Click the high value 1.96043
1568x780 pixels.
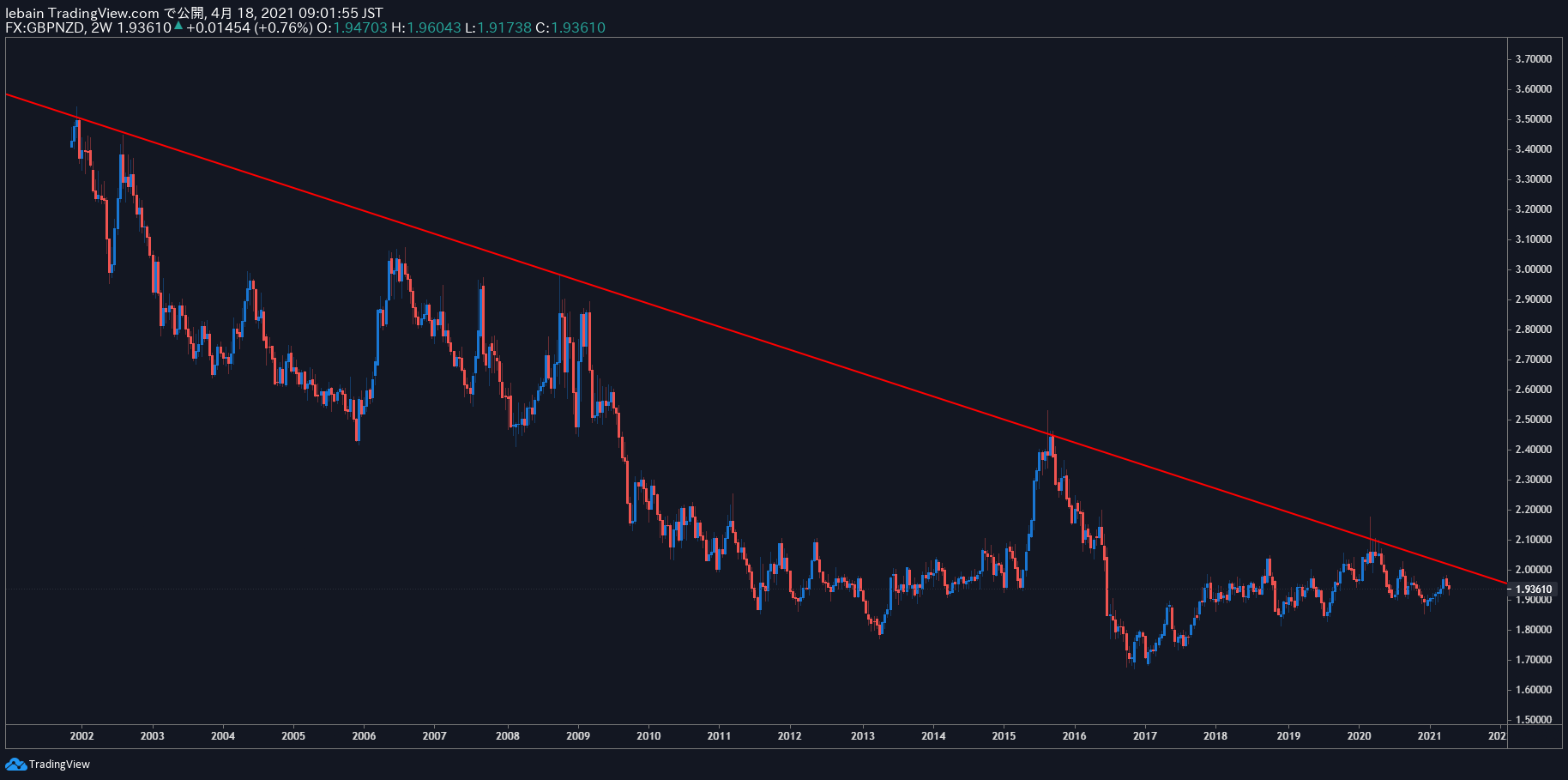(x=433, y=27)
